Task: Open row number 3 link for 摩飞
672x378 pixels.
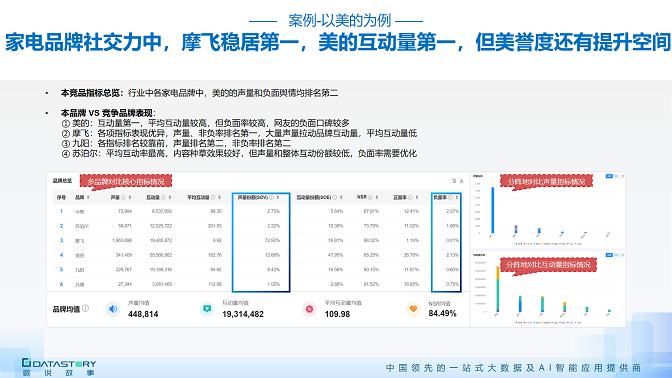Action: [61, 240]
